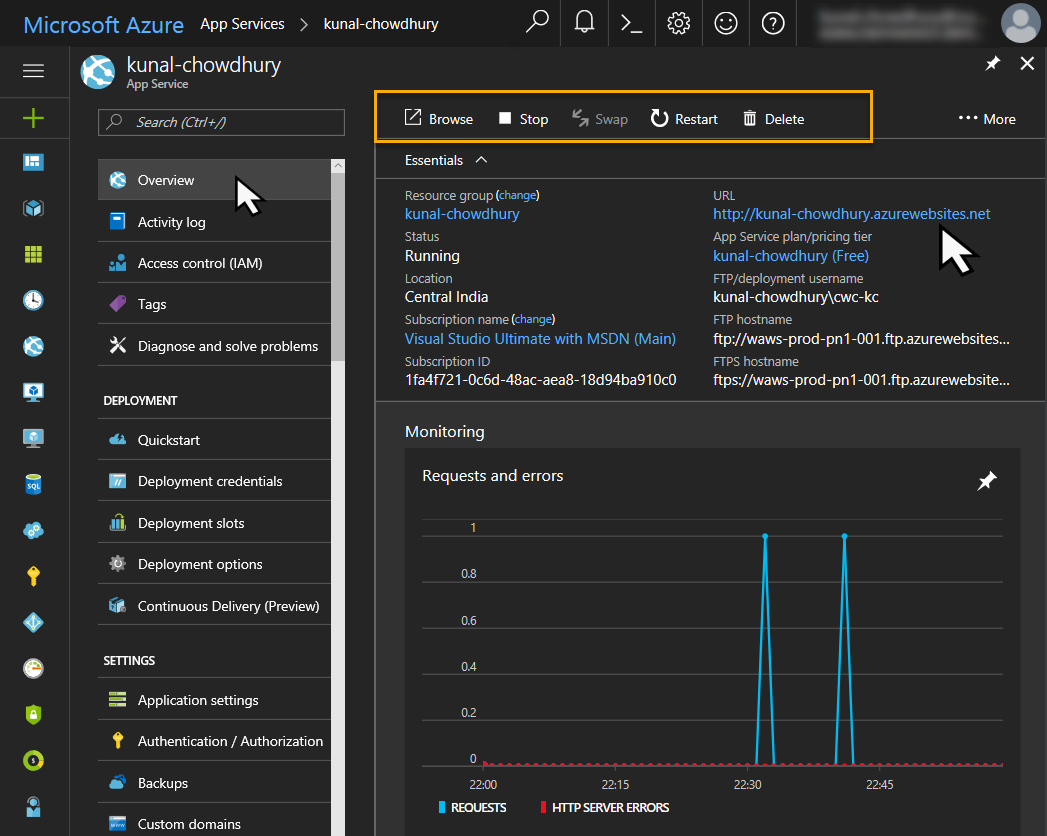Open the azurewebsites.net URL link
This screenshot has height=836, width=1047.
point(851,214)
